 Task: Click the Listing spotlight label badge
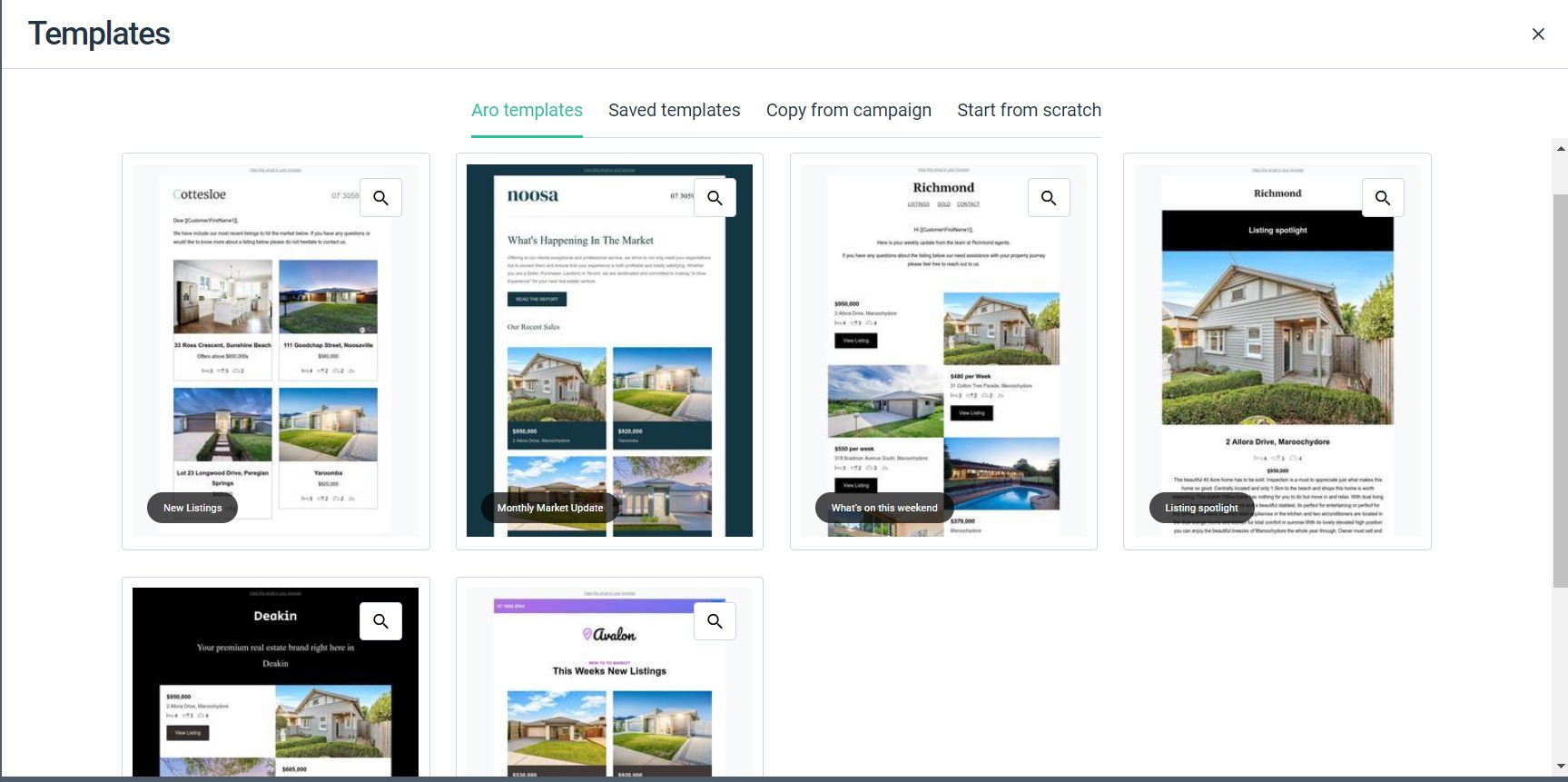pyautogui.click(x=1201, y=508)
